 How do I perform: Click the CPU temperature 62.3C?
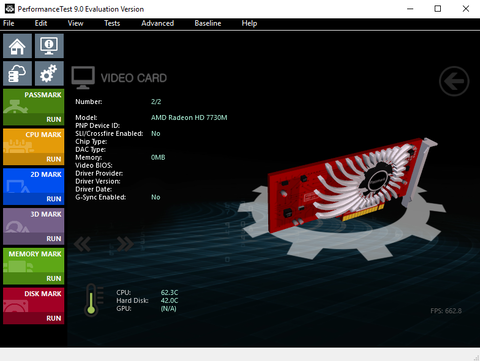(x=169, y=293)
